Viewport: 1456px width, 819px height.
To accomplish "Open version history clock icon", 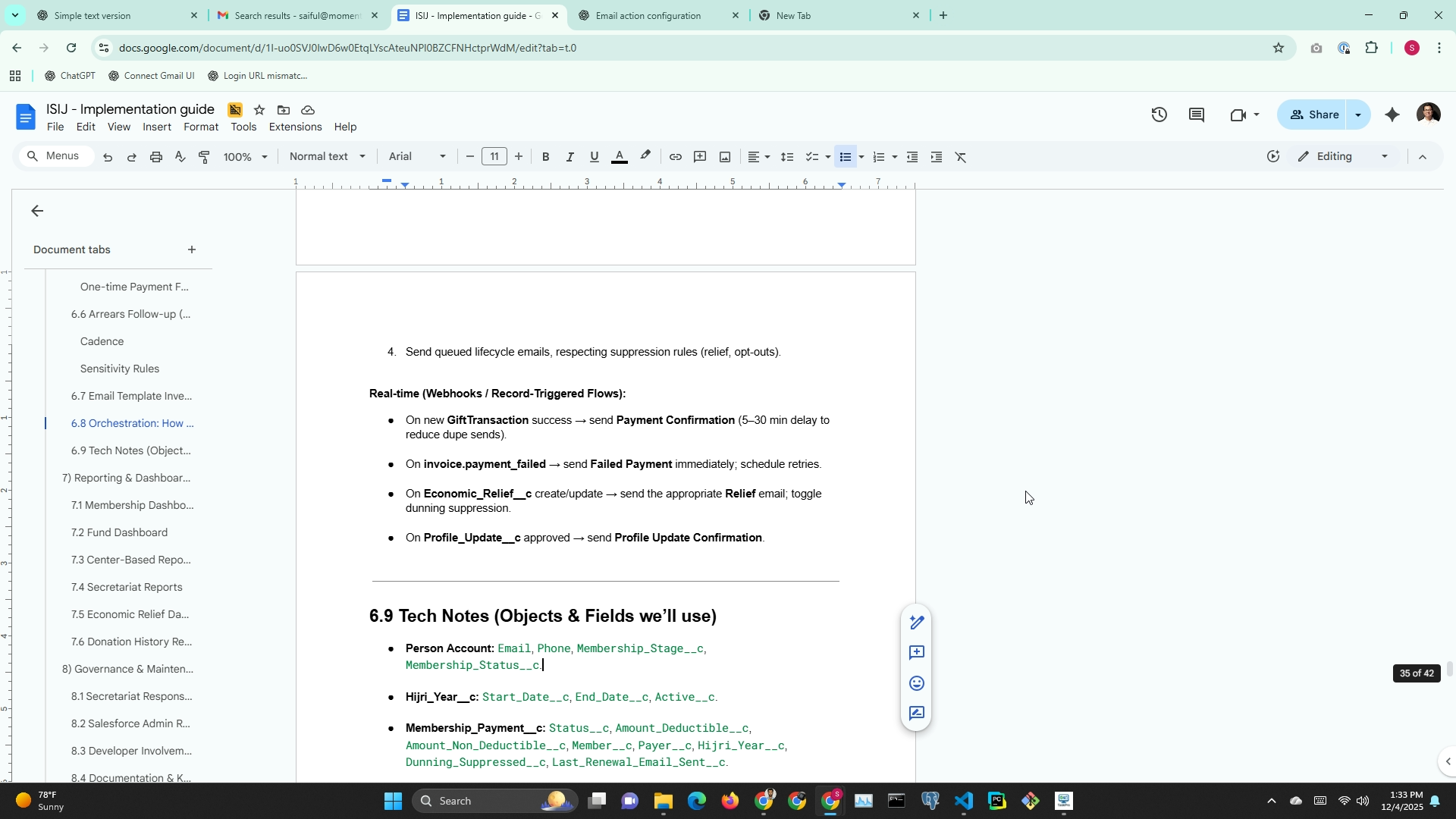I will [x=1159, y=115].
